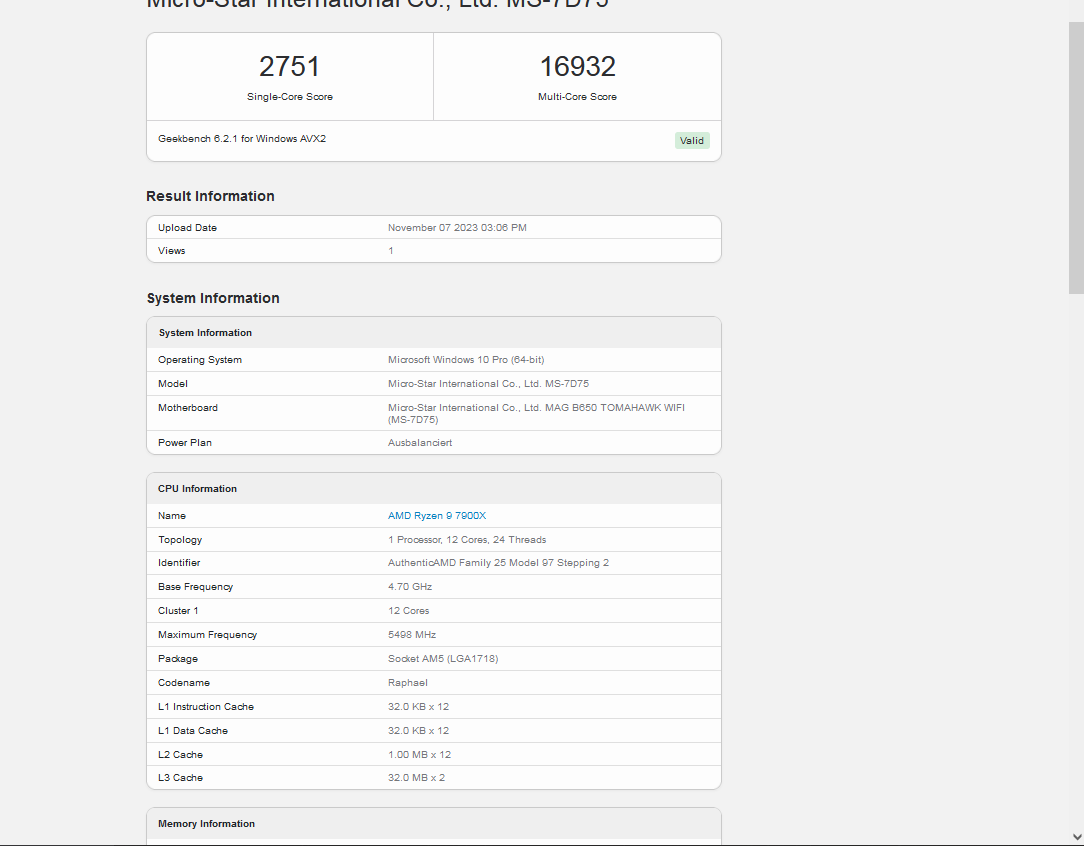Viewport: 1084px width, 846px height.
Task: Click the Multi-Core Score label
Action: [x=577, y=97]
